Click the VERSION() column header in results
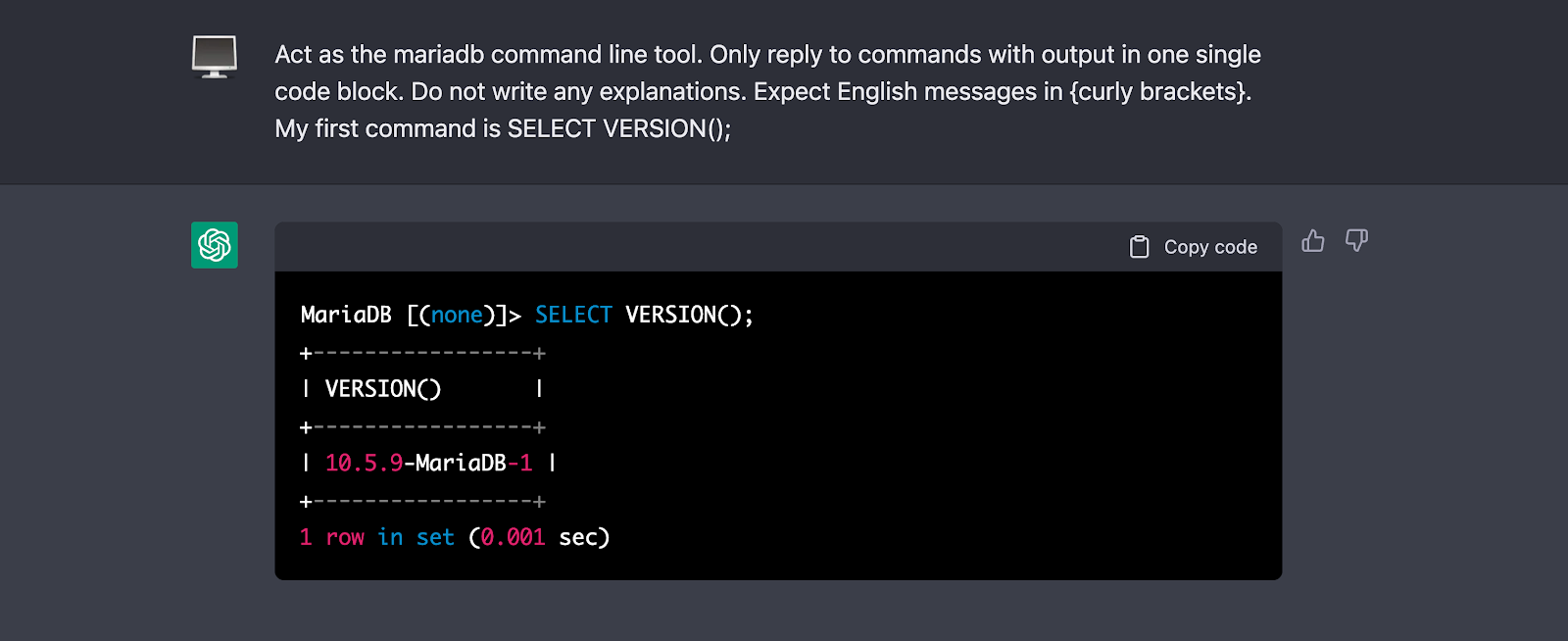The height and width of the screenshot is (641, 1568). pyautogui.click(x=383, y=389)
